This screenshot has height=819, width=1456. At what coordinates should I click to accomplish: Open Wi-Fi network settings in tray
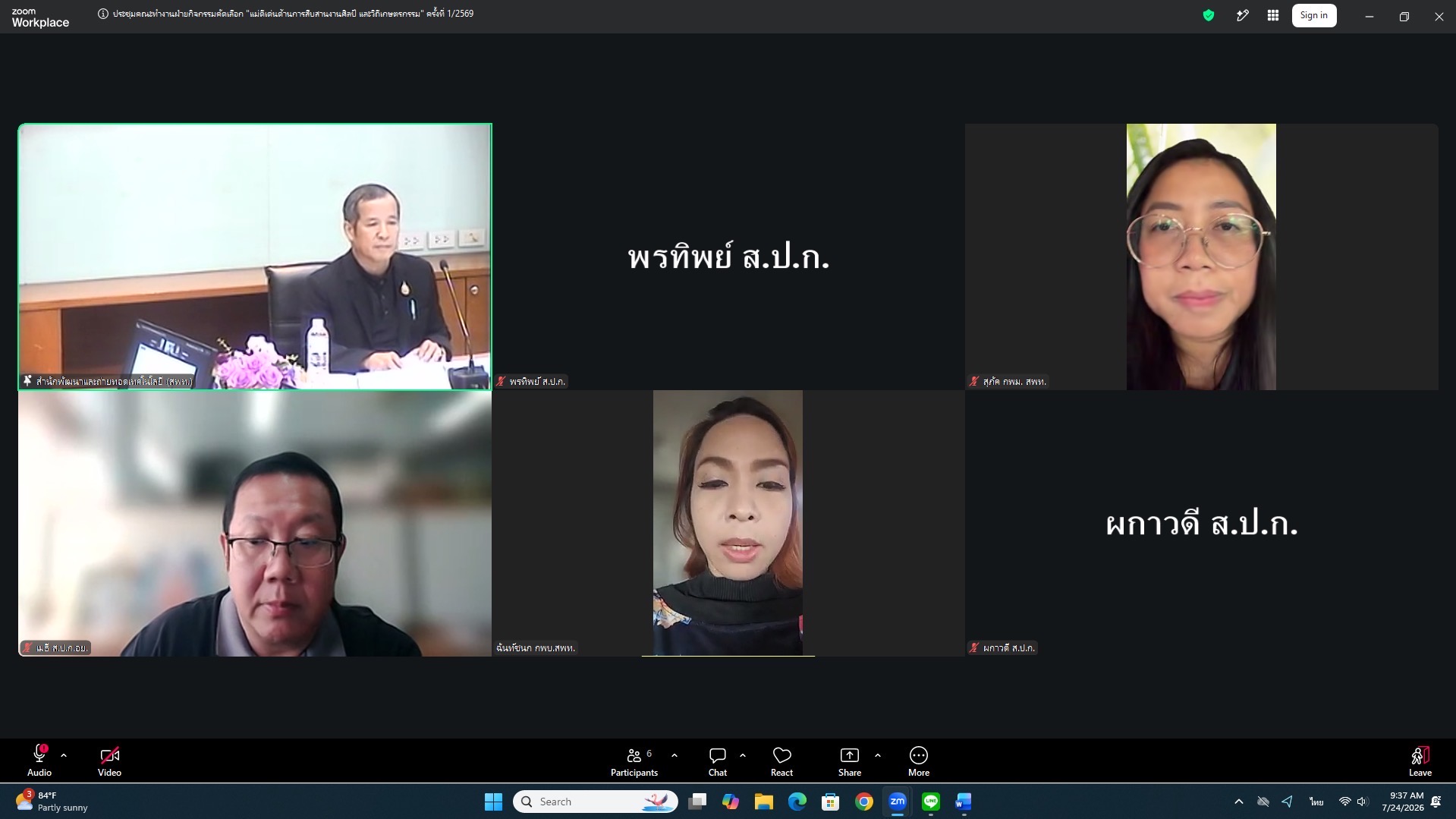tap(1344, 802)
